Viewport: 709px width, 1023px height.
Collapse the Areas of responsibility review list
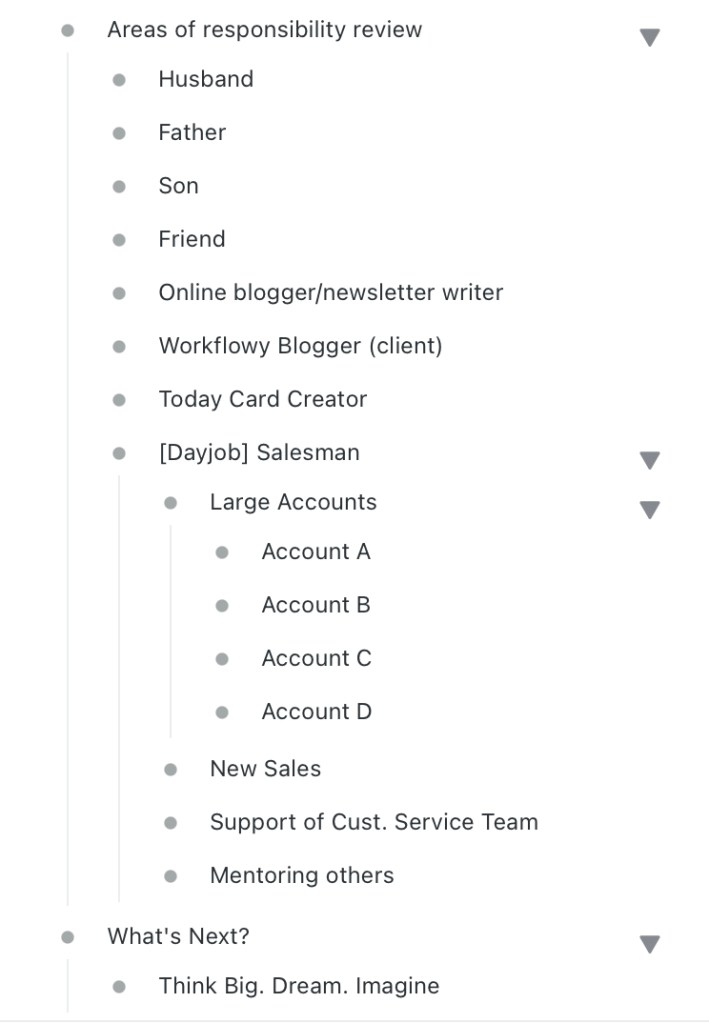649,38
